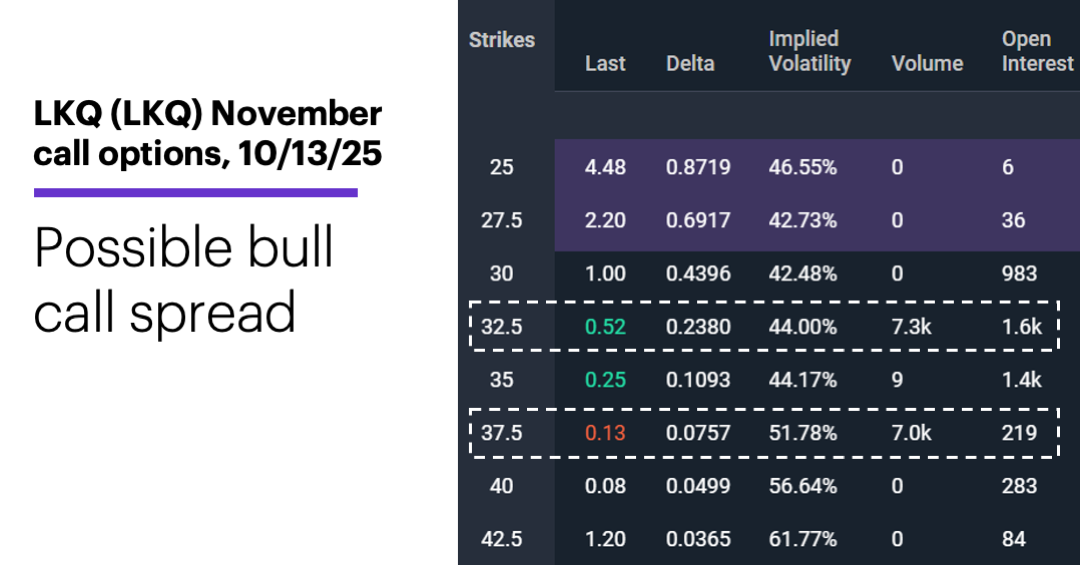The height and width of the screenshot is (565, 1080).
Task: Select the 37.5 strike row label
Action: tap(502, 433)
